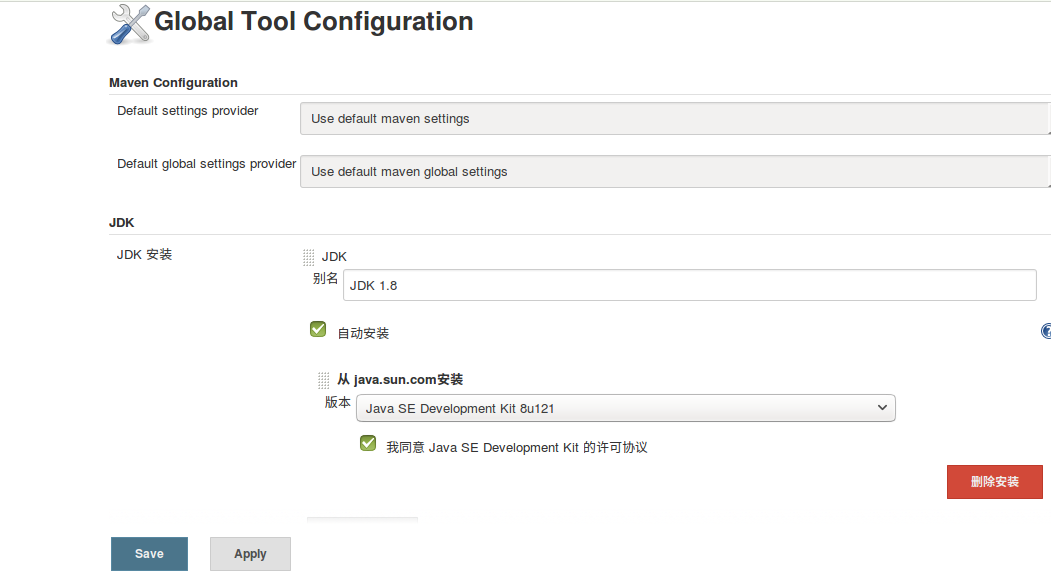Click the 我同意 license agreement label text

(517, 447)
